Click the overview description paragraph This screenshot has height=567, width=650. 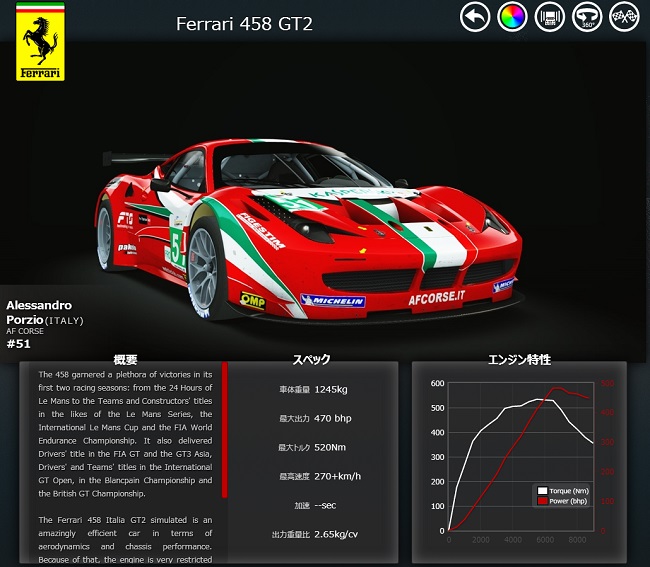tap(125, 434)
